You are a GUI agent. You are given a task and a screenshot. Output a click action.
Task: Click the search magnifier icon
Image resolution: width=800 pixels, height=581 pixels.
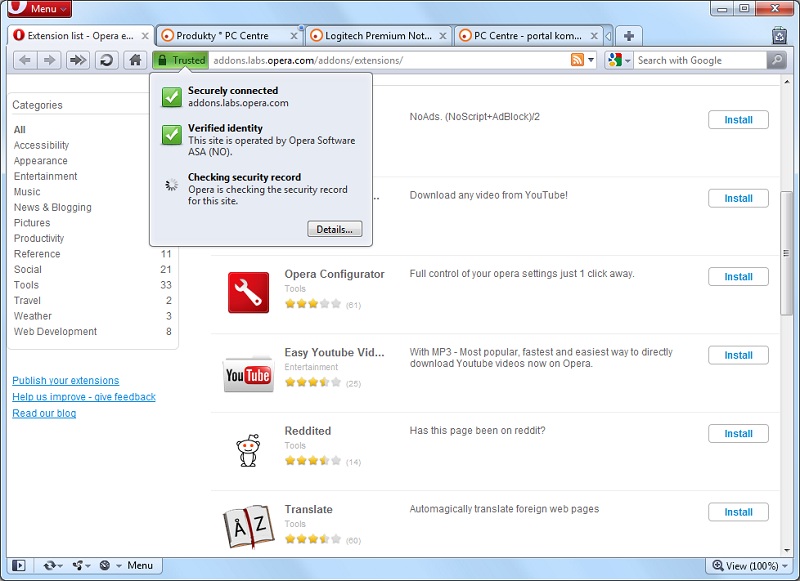(775, 60)
